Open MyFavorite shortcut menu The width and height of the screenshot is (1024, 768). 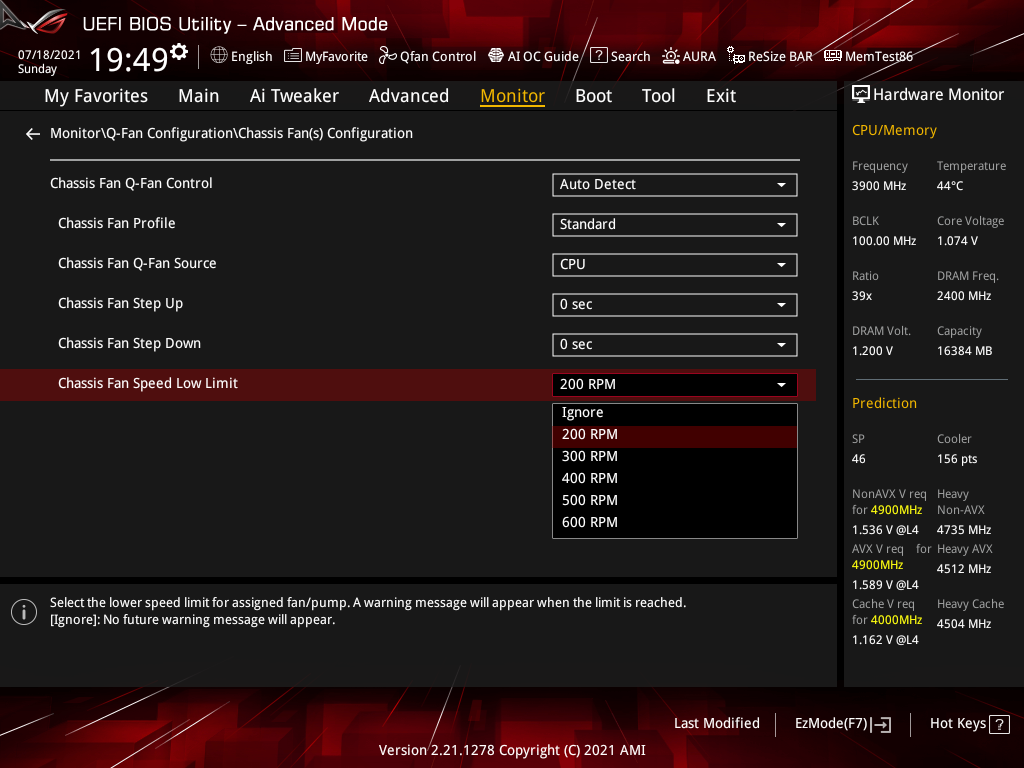325,56
